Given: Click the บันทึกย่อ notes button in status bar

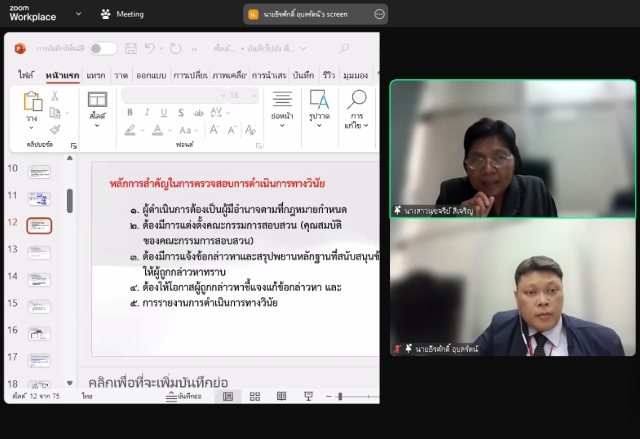Looking at the screenshot, I should coord(184,396).
